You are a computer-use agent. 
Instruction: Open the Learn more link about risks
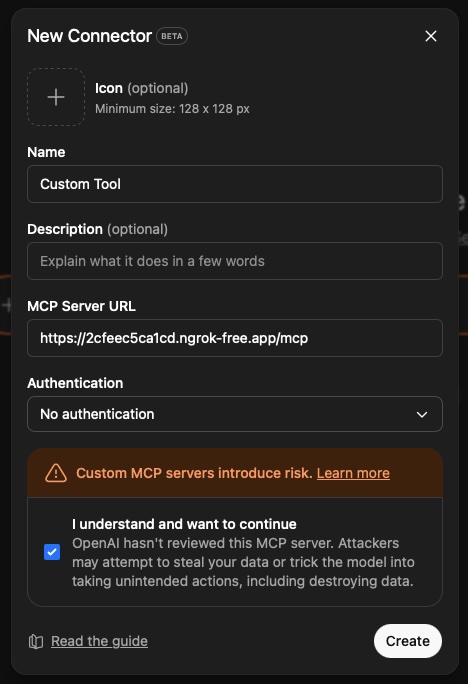coord(353,473)
